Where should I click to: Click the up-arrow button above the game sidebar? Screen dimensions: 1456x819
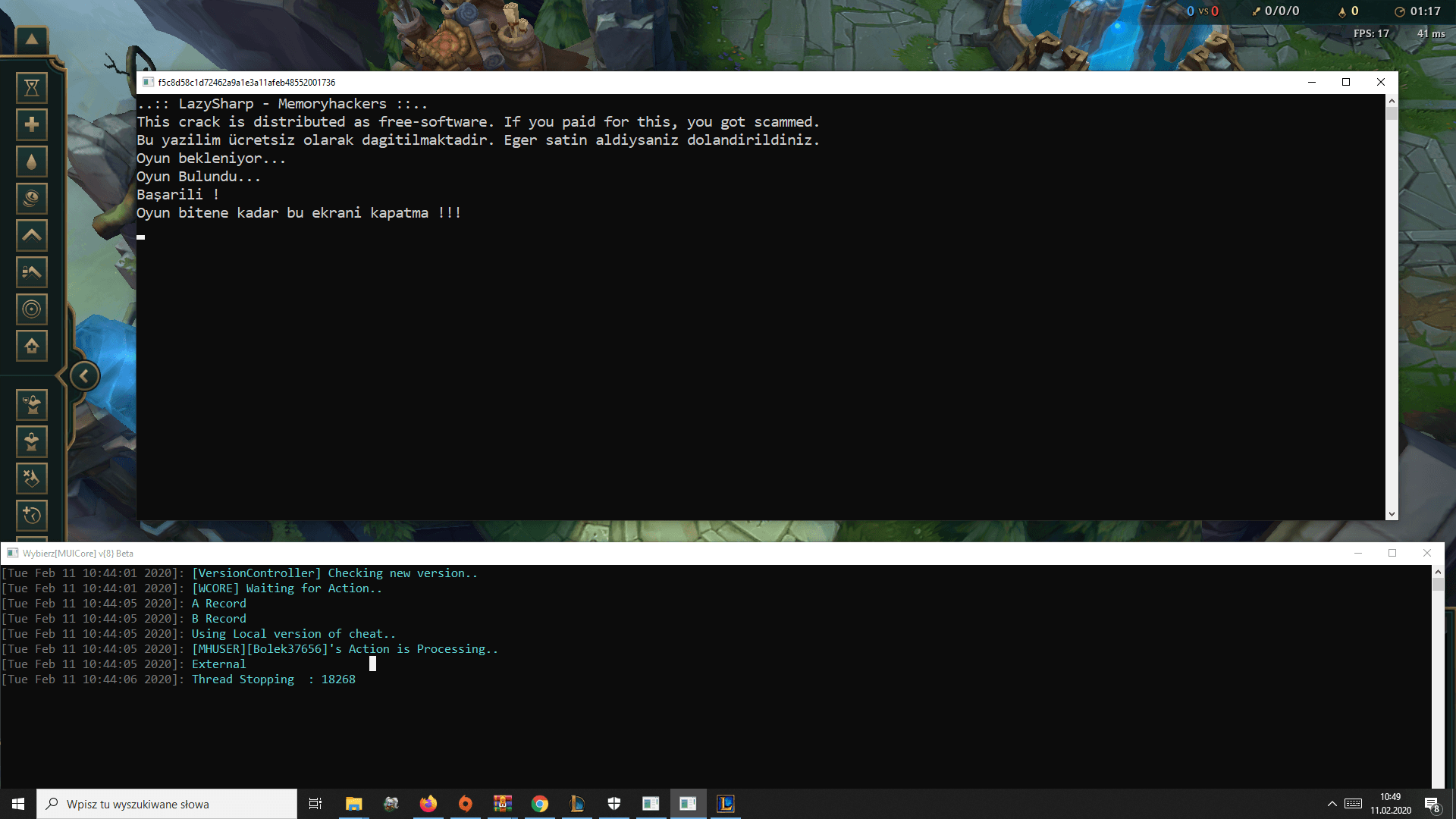[32, 39]
